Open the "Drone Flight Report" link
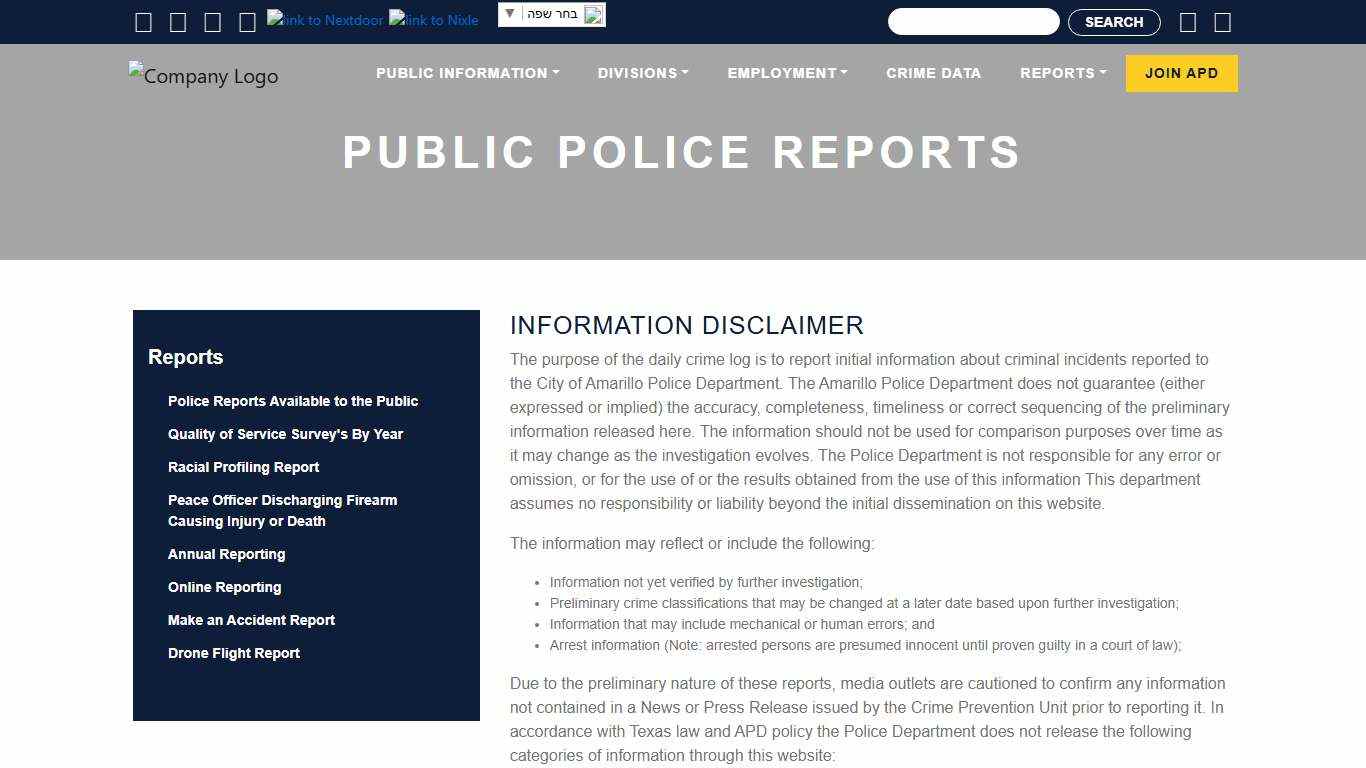Image resolution: width=1366 pixels, height=768 pixels. [x=233, y=653]
